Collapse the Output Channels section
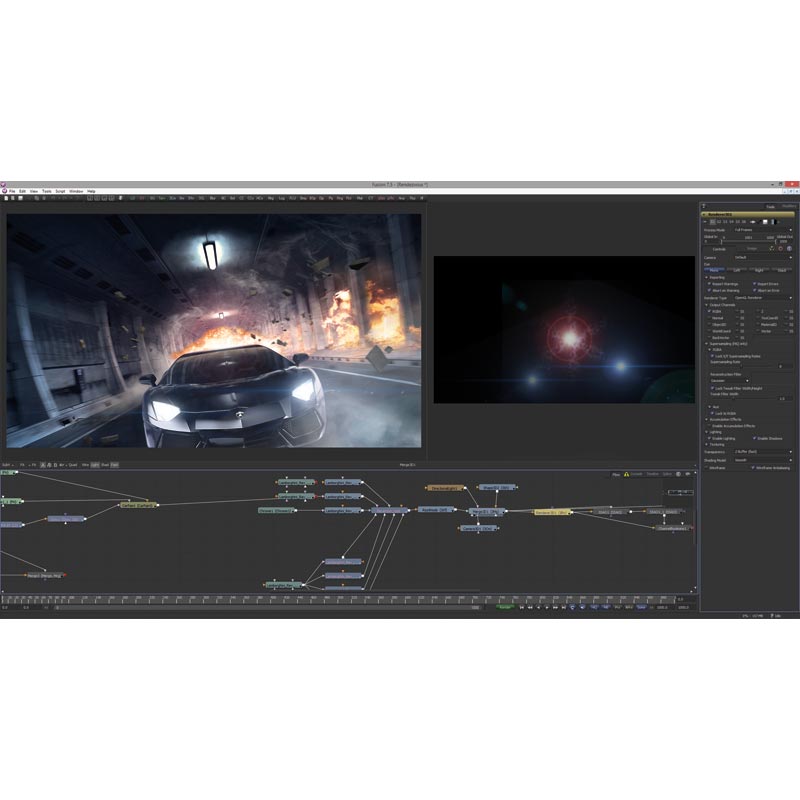 (x=708, y=305)
